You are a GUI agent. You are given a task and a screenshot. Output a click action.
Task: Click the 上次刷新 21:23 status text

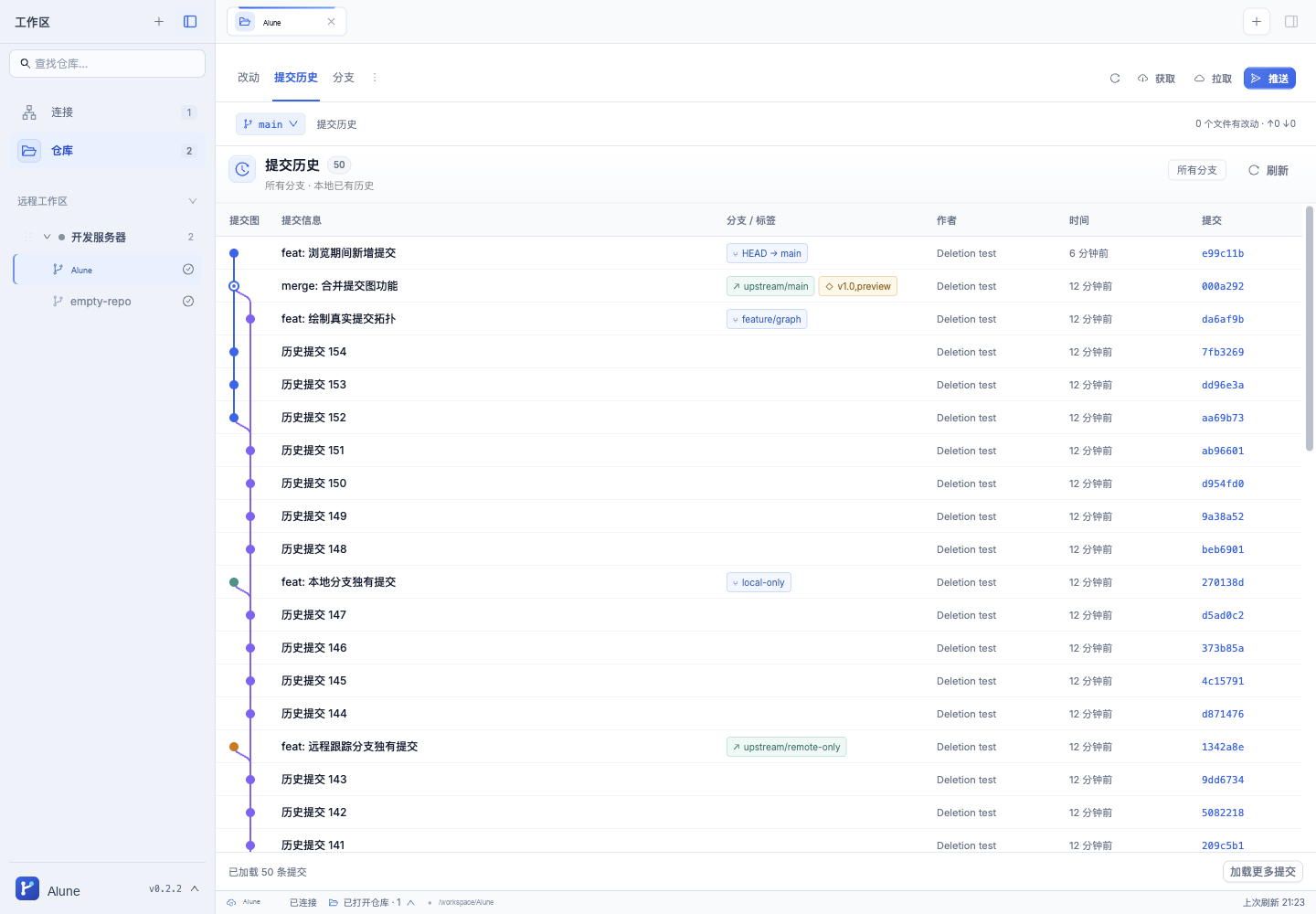pyautogui.click(x=1274, y=902)
